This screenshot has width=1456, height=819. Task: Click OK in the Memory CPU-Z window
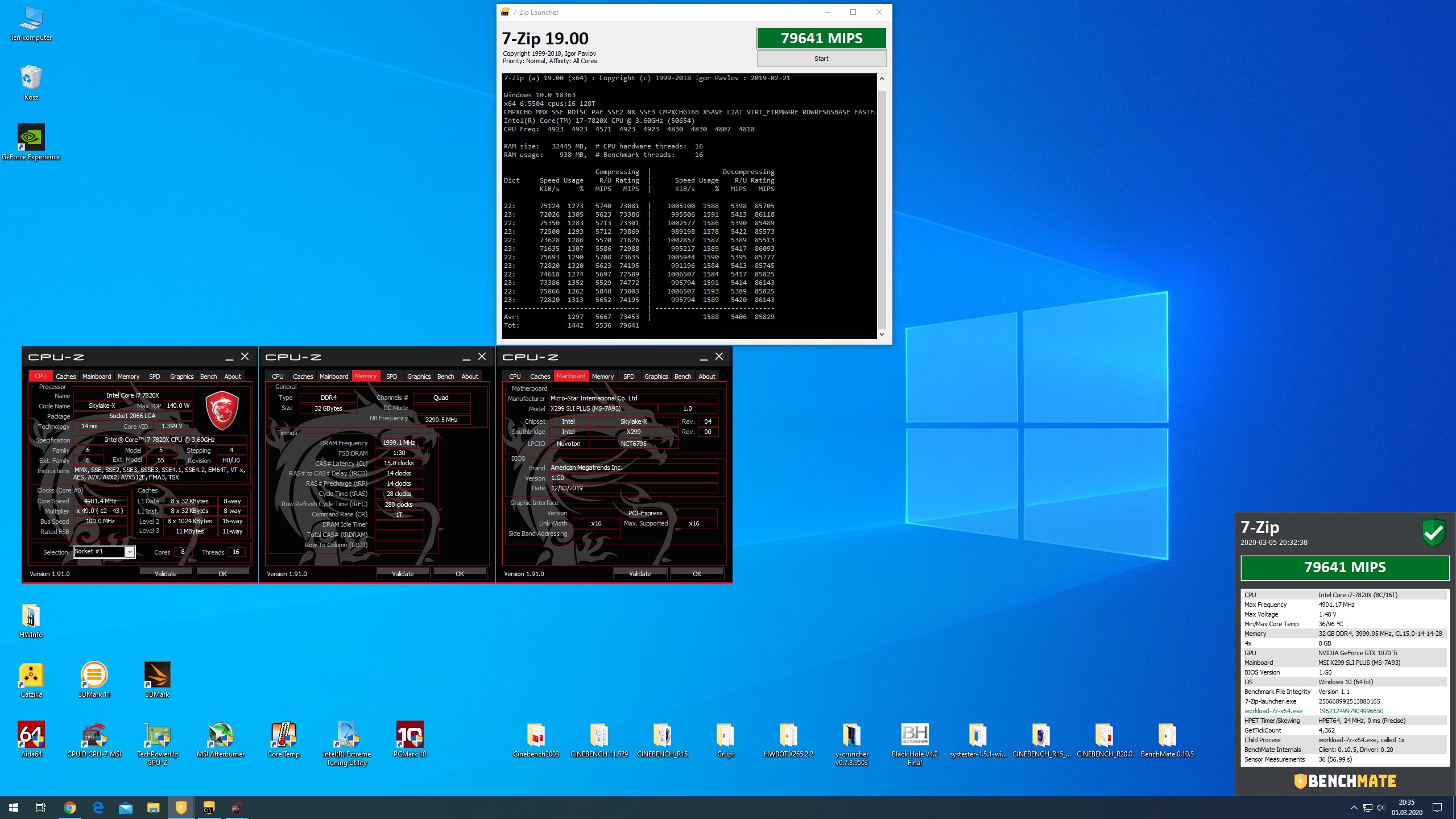pyautogui.click(x=460, y=574)
